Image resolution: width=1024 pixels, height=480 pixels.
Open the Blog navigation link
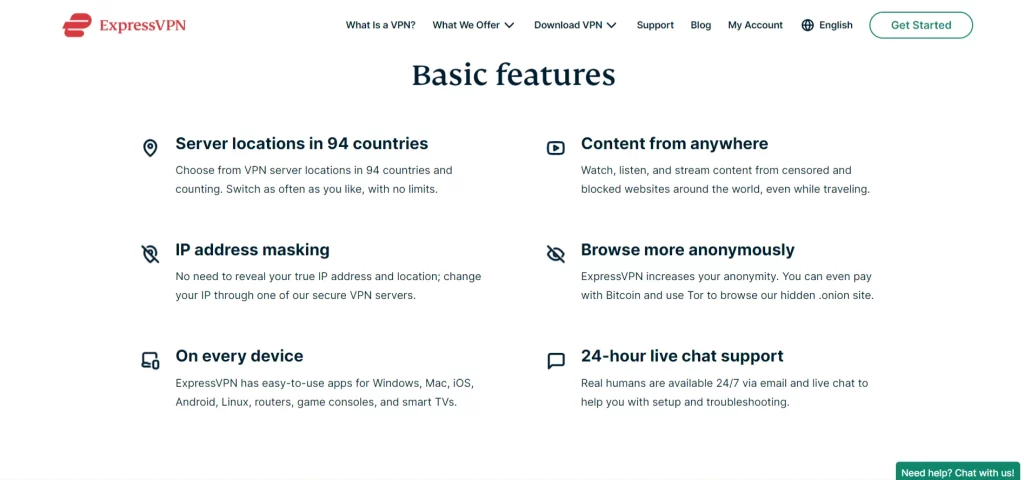701,25
